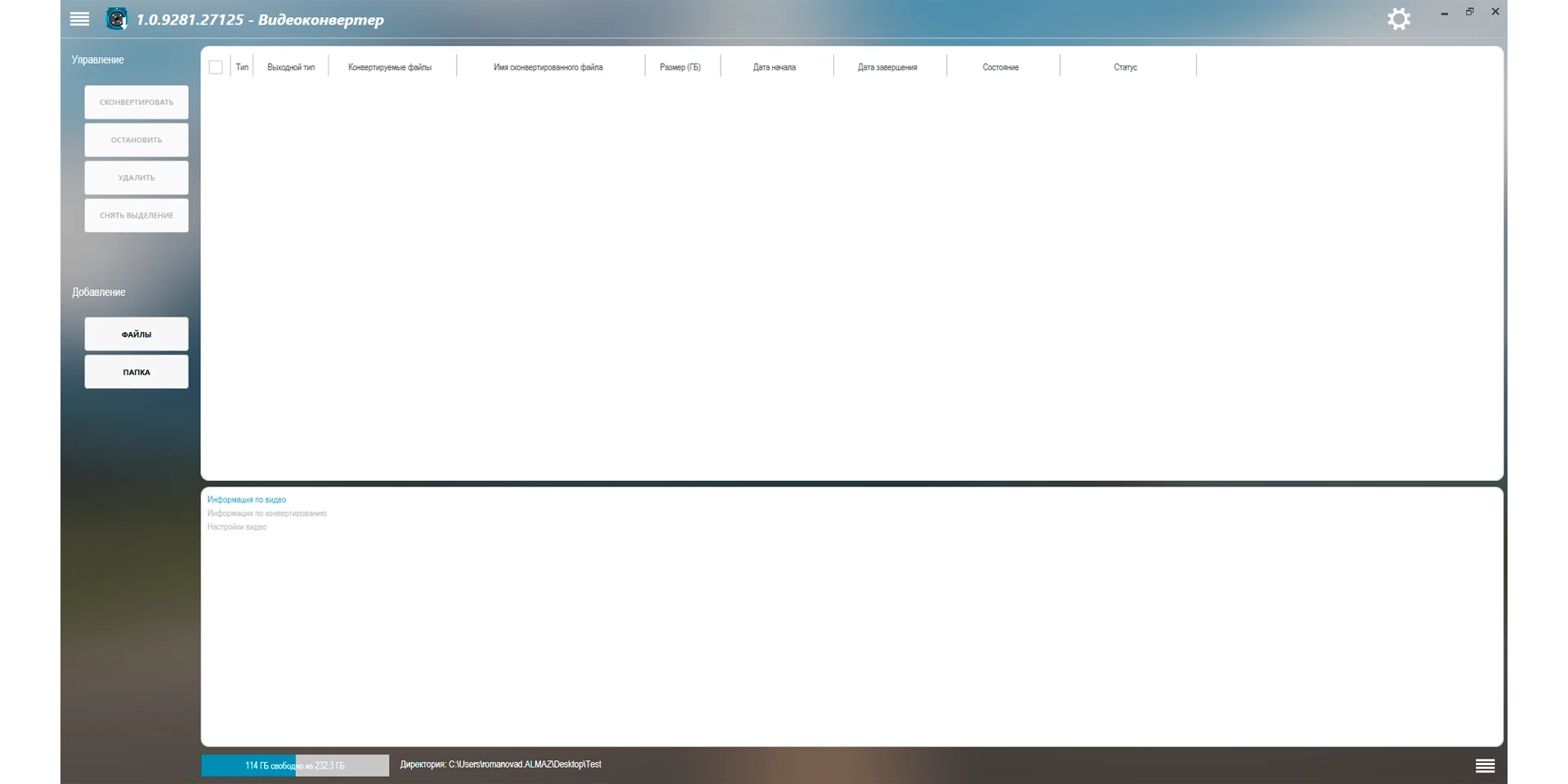Open the hamburger menu in title bar

[79, 19]
